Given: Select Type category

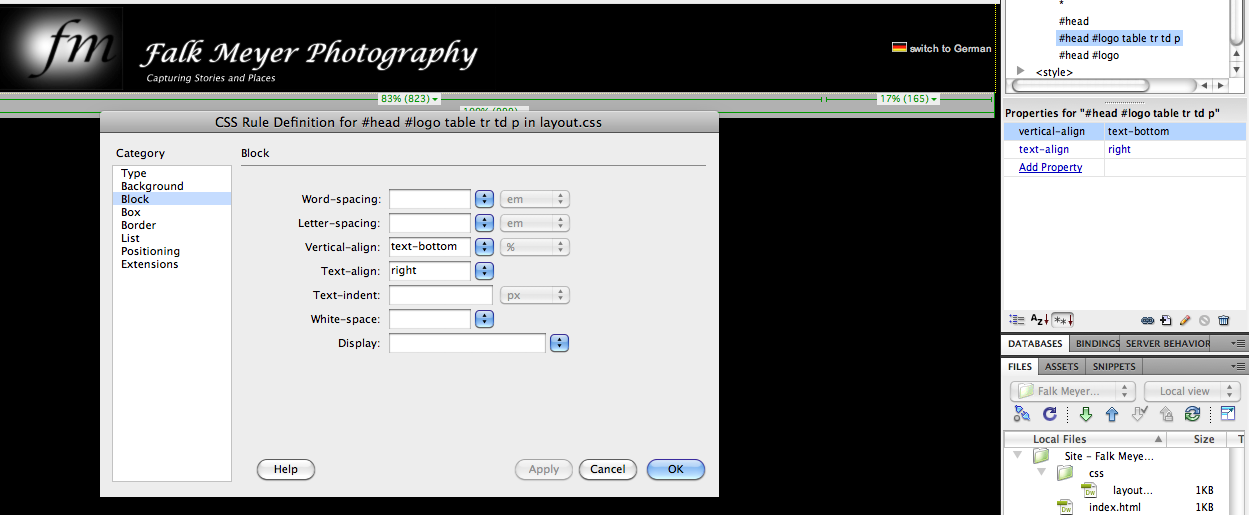Looking at the screenshot, I should (171, 173).
